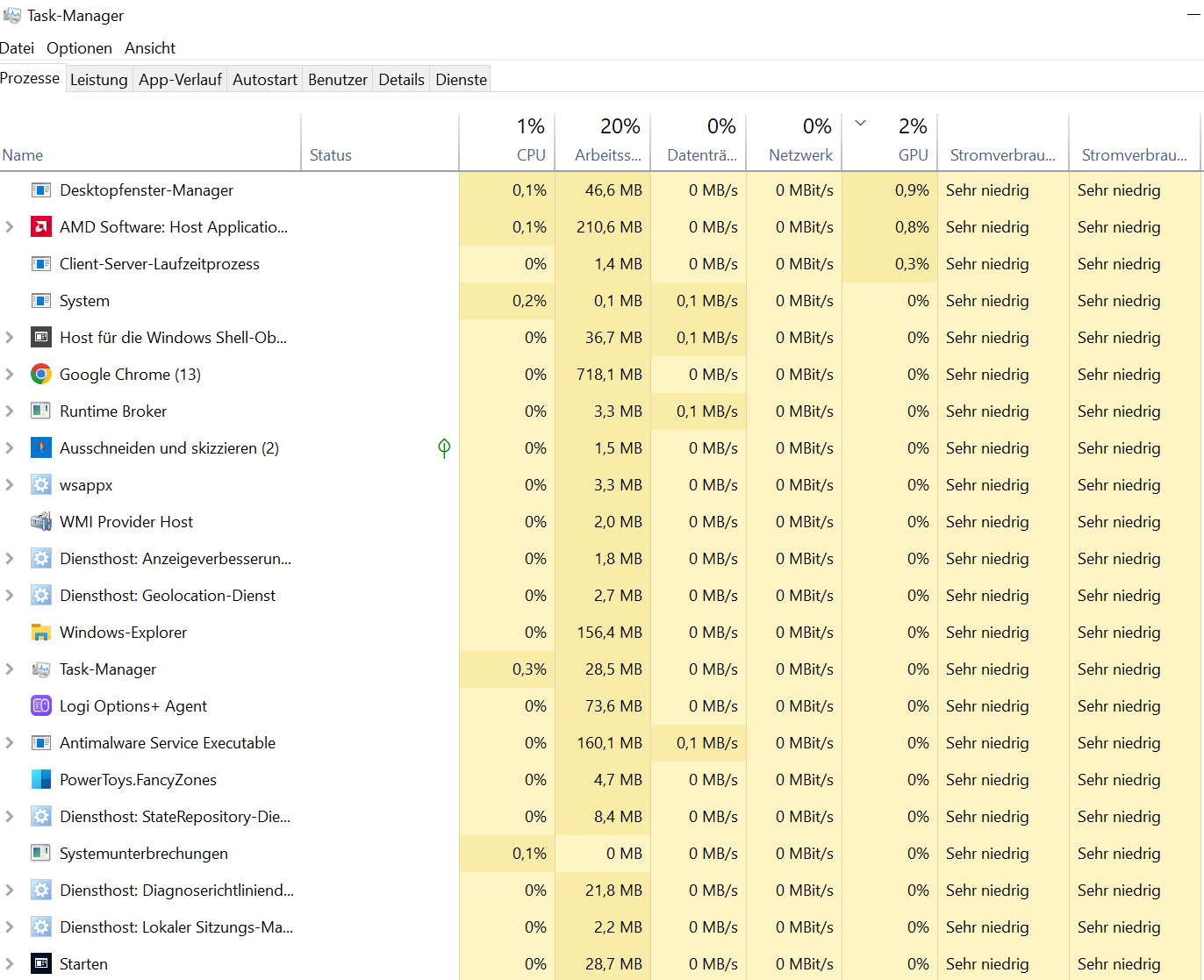Screen dimensions: 1204x980
Task: Click the Windows-Explorer folder icon
Action: 40,632
